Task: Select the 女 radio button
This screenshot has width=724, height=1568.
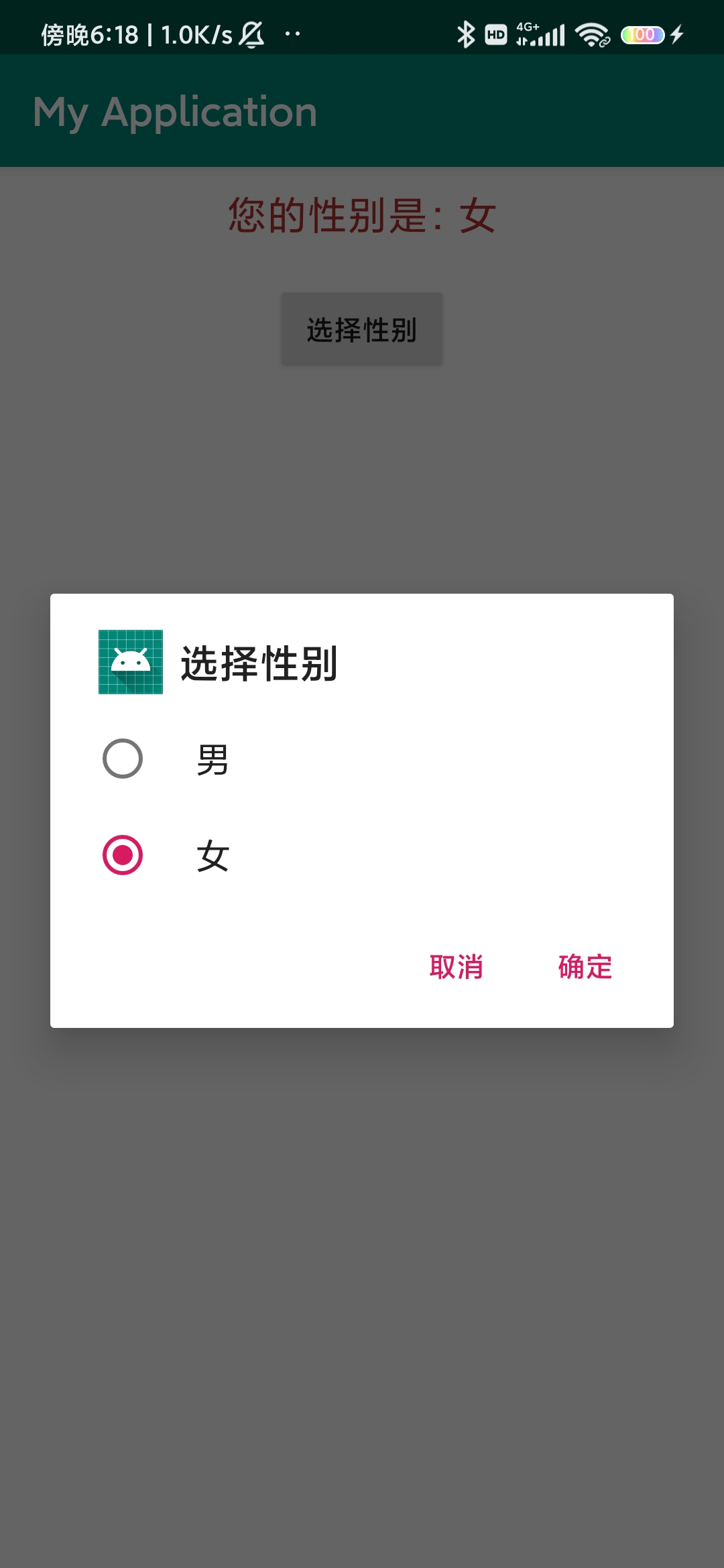Action: (x=123, y=855)
